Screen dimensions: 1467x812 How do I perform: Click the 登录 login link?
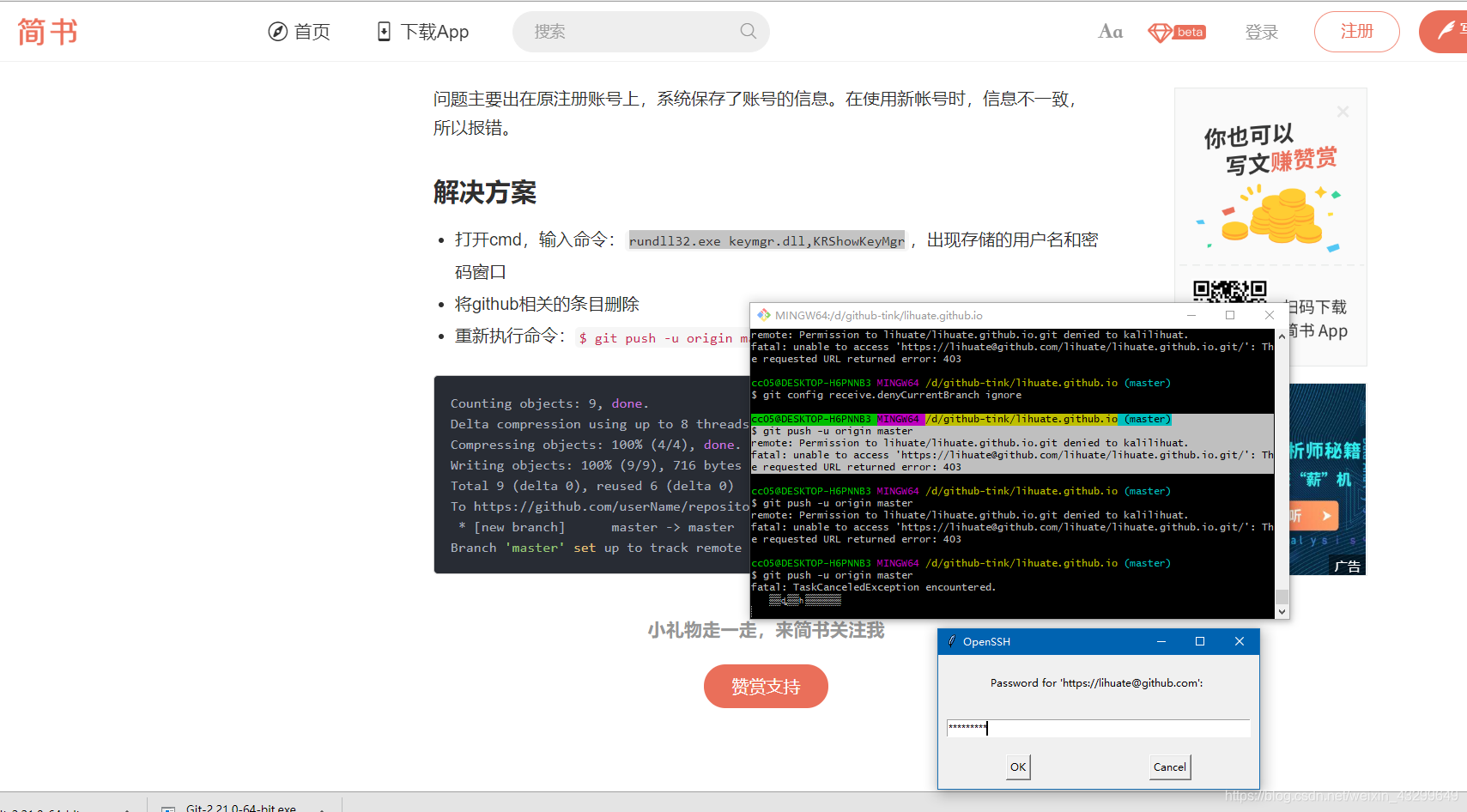[x=1262, y=32]
